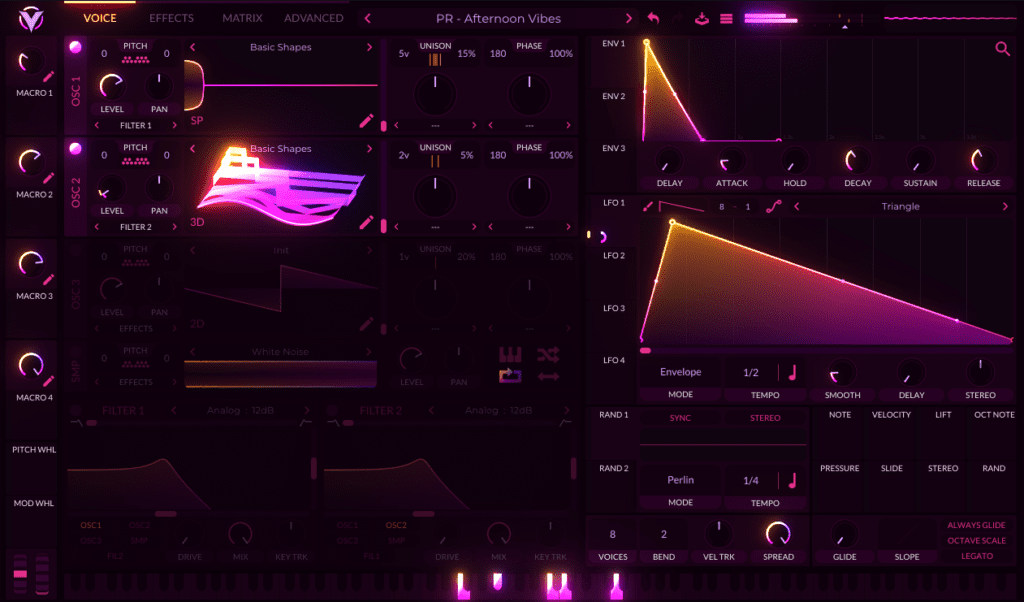Save preset with the export icon
The width and height of the screenshot is (1024, 602).
[702, 18]
